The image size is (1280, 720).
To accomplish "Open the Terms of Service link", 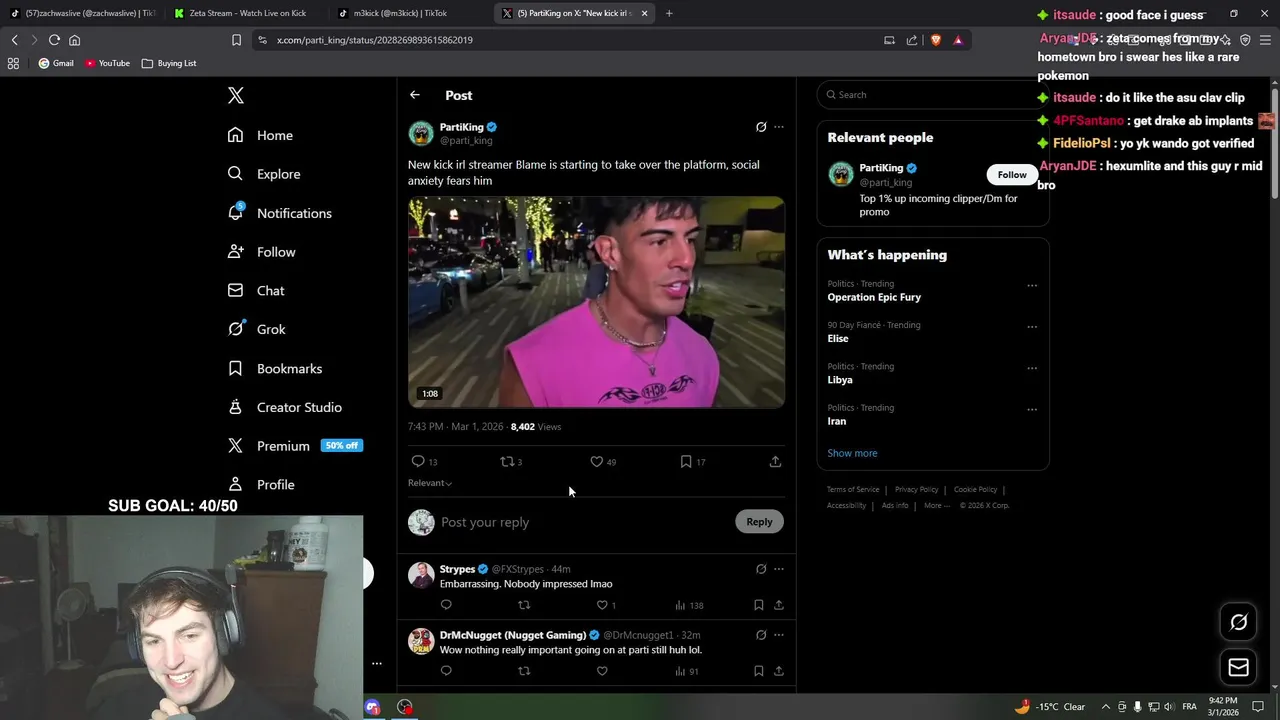I will (x=853, y=490).
